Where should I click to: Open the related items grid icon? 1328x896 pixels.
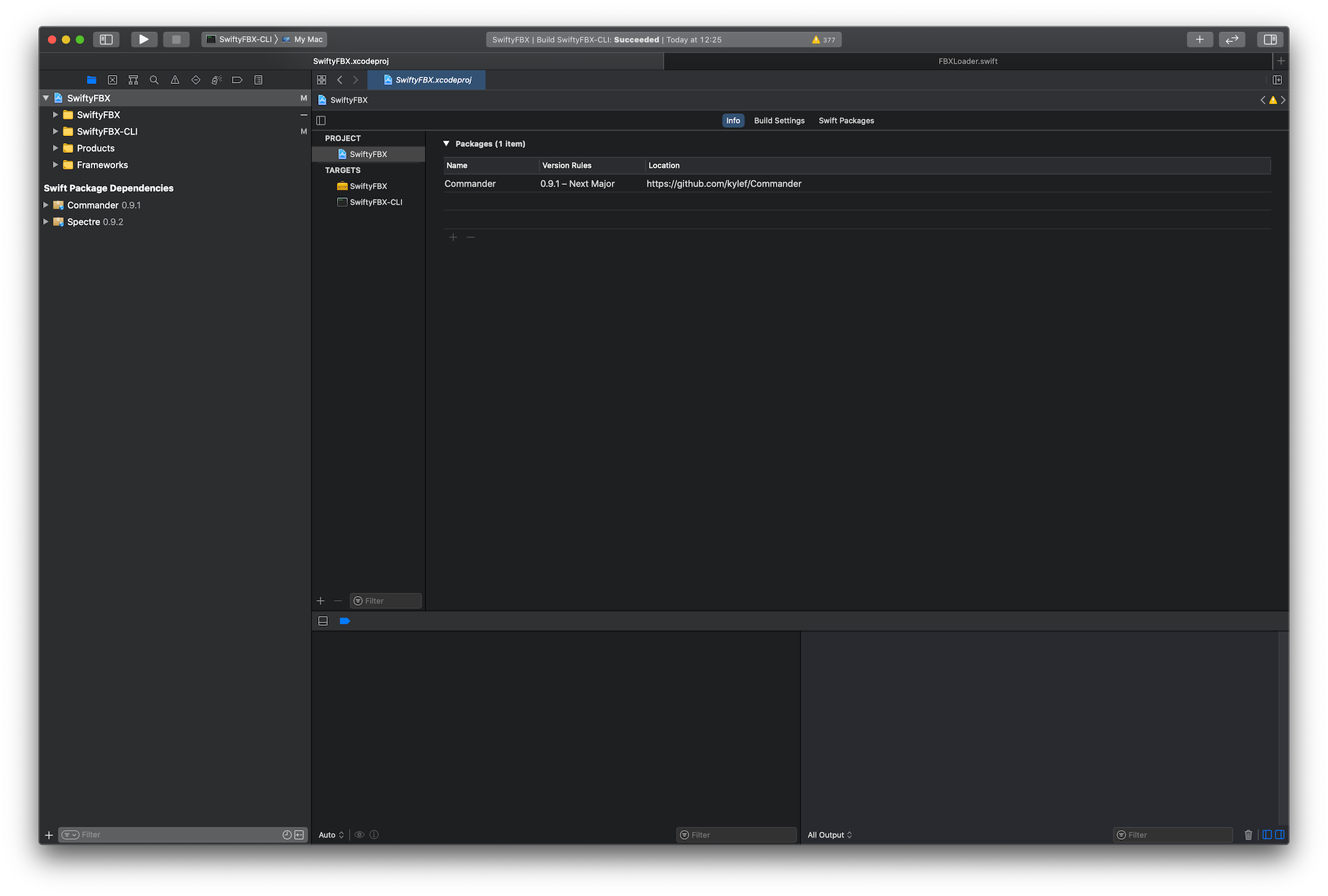(x=322, y=80)
